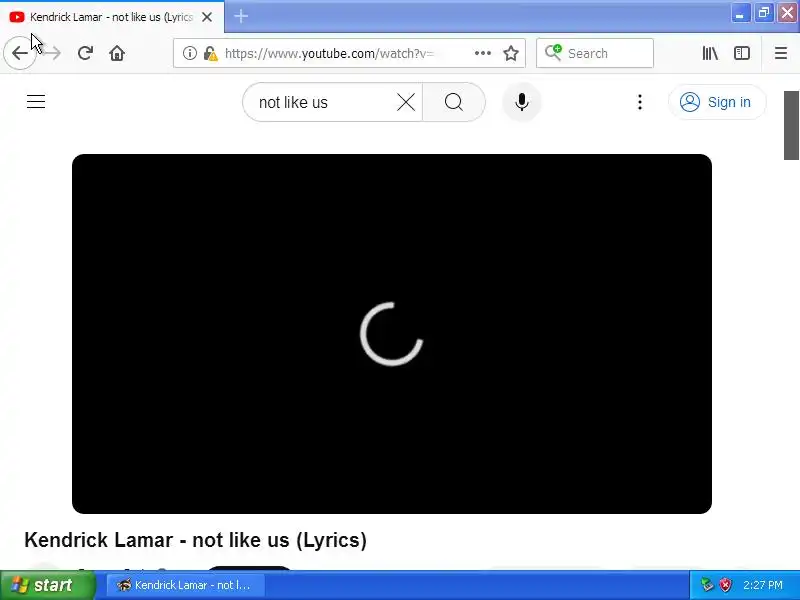The image size is (800, 600).
Task: Open the Windows start menu
Action: [x=48, y=585]
